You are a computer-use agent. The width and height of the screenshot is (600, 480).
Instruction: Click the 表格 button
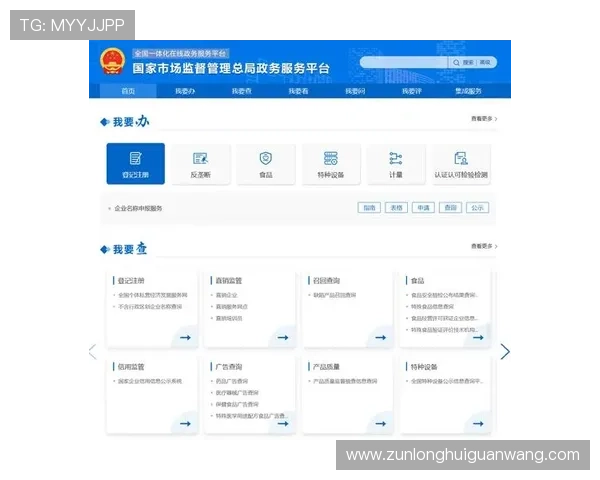(396, 207)
